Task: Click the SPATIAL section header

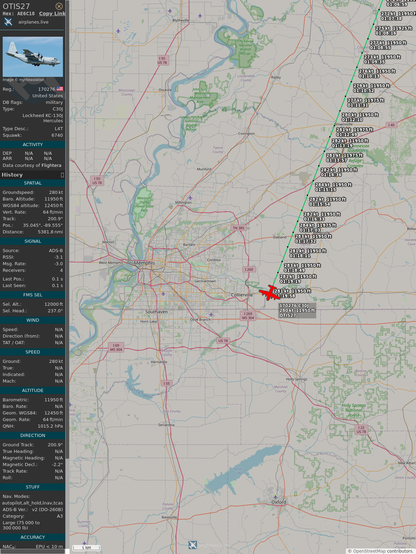Action: (33, 183)
